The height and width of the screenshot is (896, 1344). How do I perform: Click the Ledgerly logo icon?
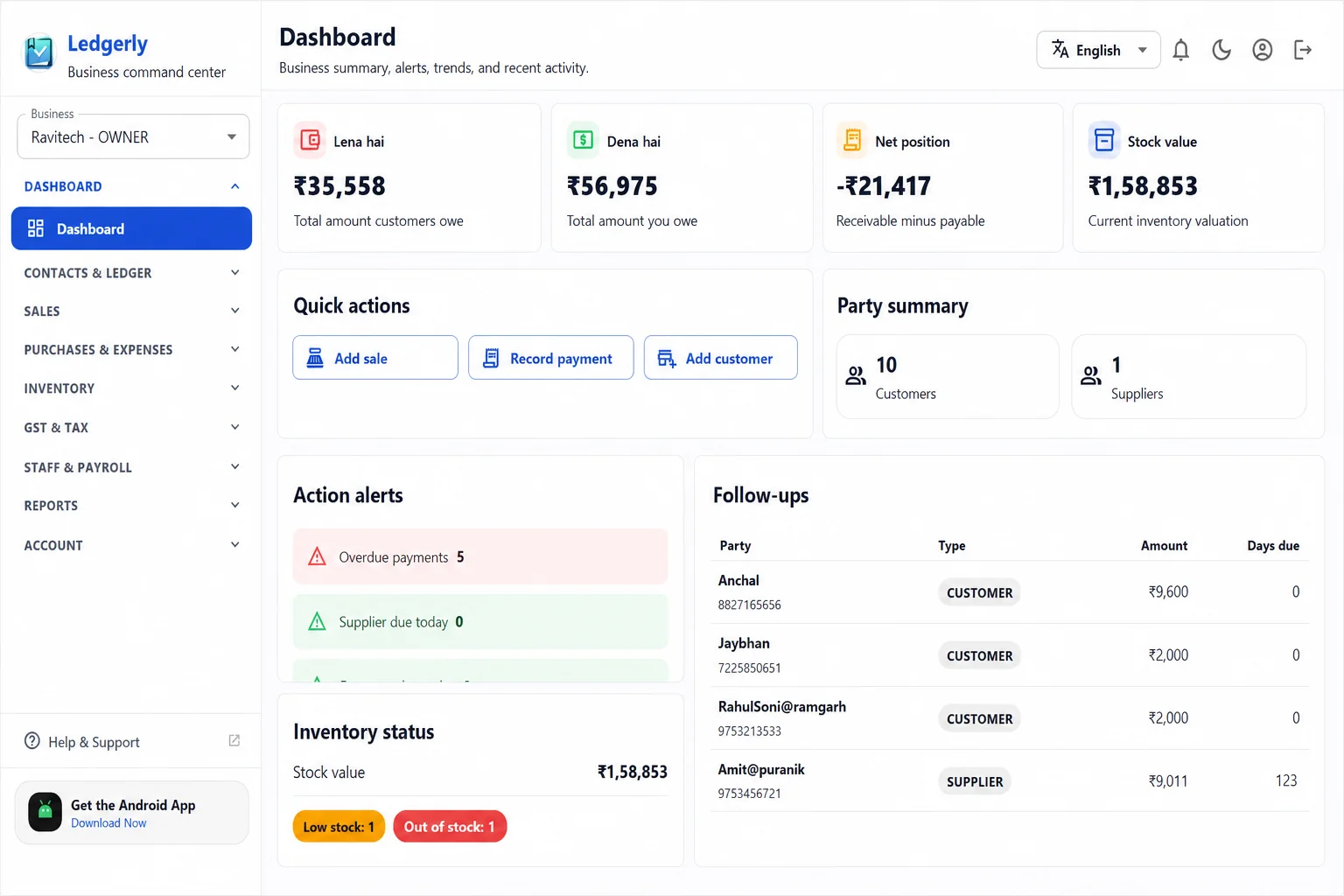(x=38, y=52)
